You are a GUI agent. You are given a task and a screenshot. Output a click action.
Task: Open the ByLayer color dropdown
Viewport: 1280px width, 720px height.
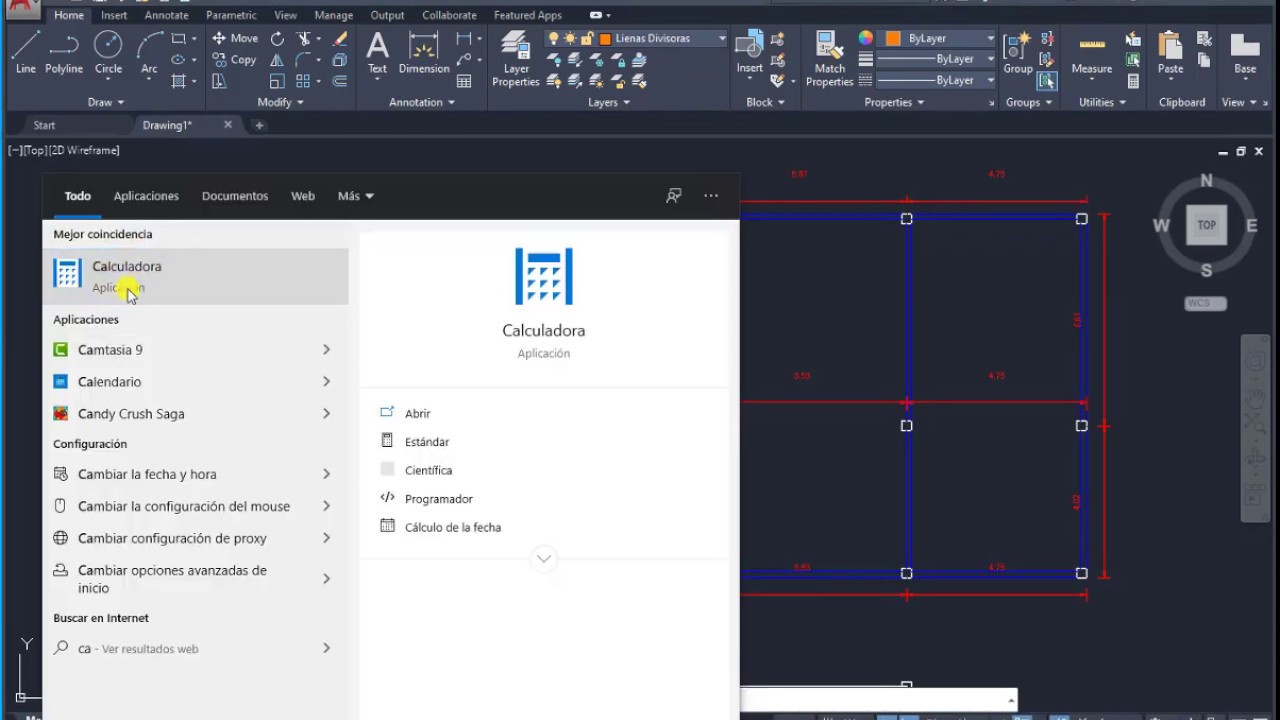pos(990,38)
